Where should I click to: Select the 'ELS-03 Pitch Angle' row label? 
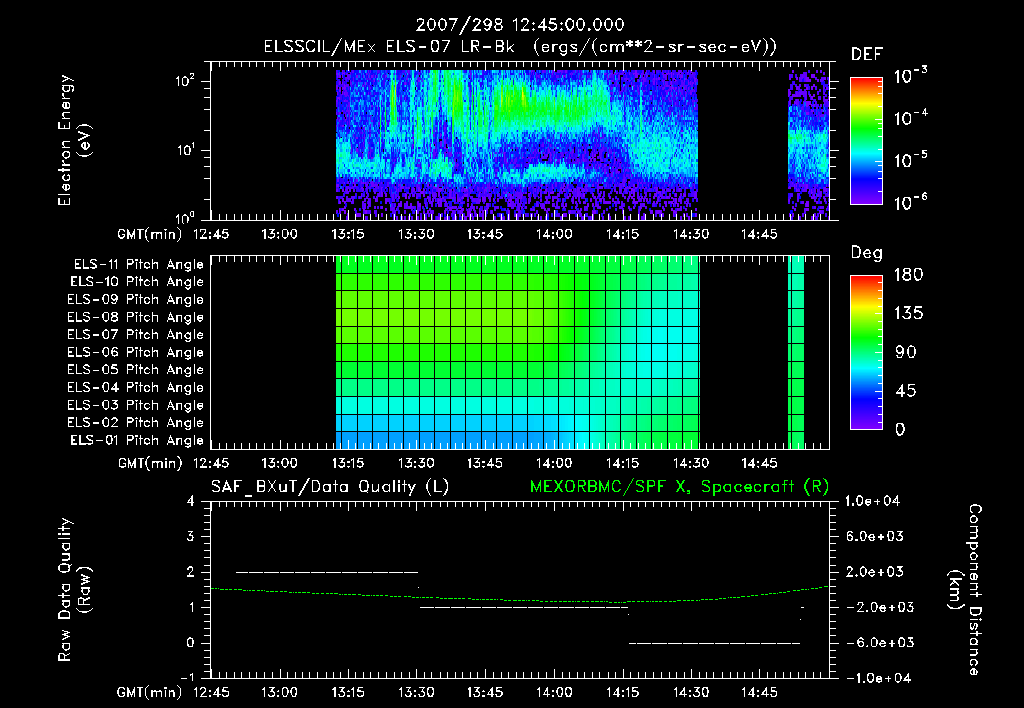coord(136,406)
